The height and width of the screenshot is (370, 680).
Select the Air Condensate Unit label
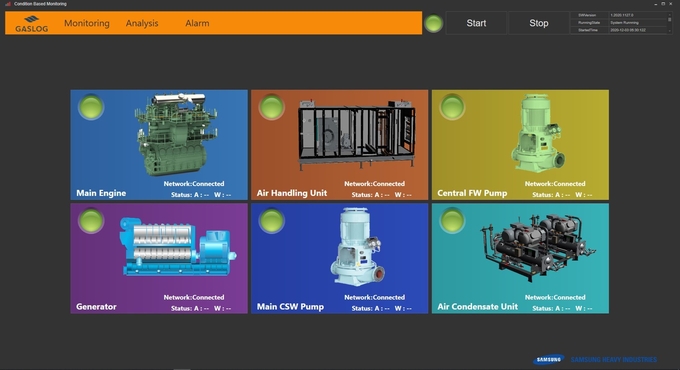[x=477, y=307]
